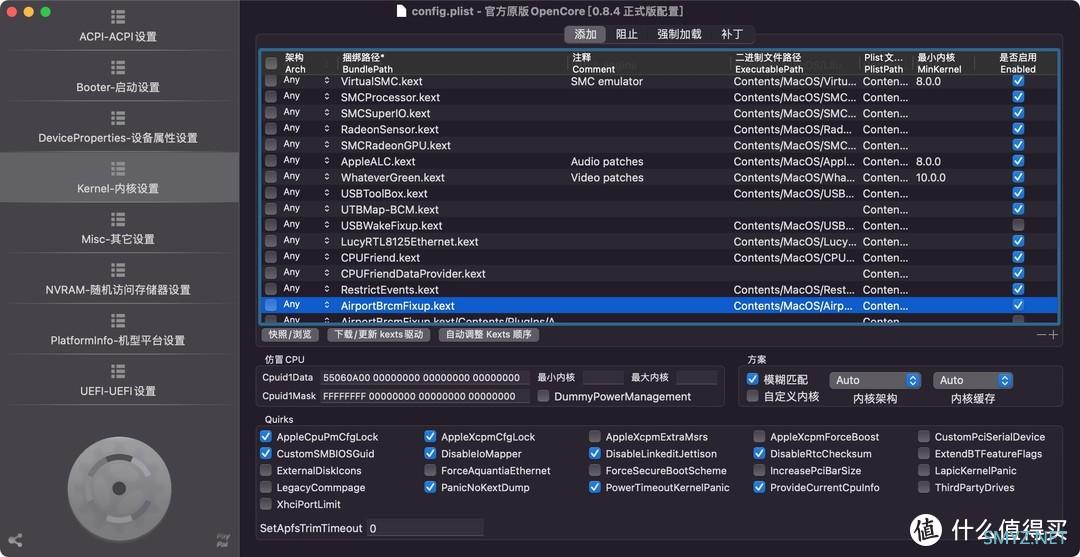Toggle the DisableIoMapper quirk

430,454
